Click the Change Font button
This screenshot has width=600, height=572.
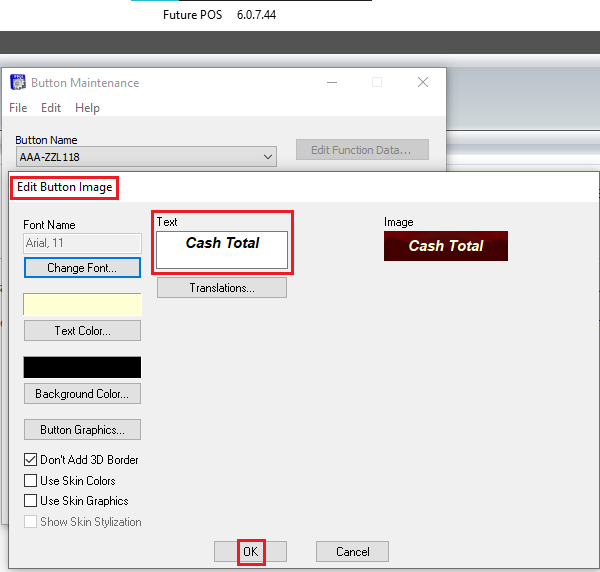(82, 267)
